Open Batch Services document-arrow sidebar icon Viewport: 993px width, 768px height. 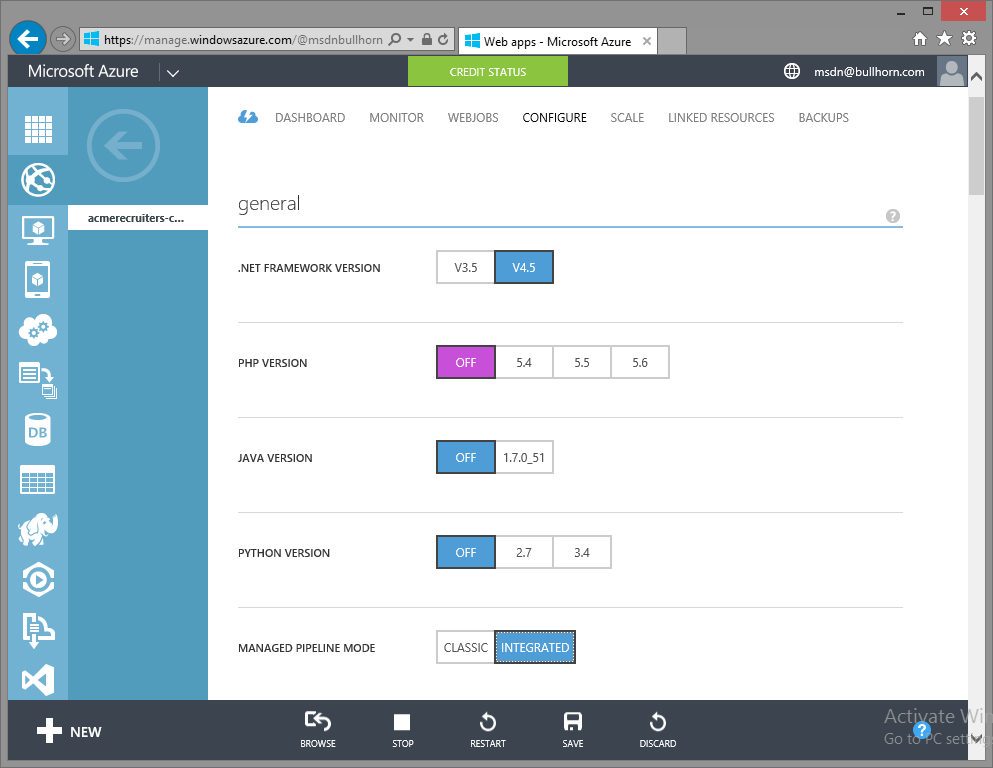pos(38,381)
